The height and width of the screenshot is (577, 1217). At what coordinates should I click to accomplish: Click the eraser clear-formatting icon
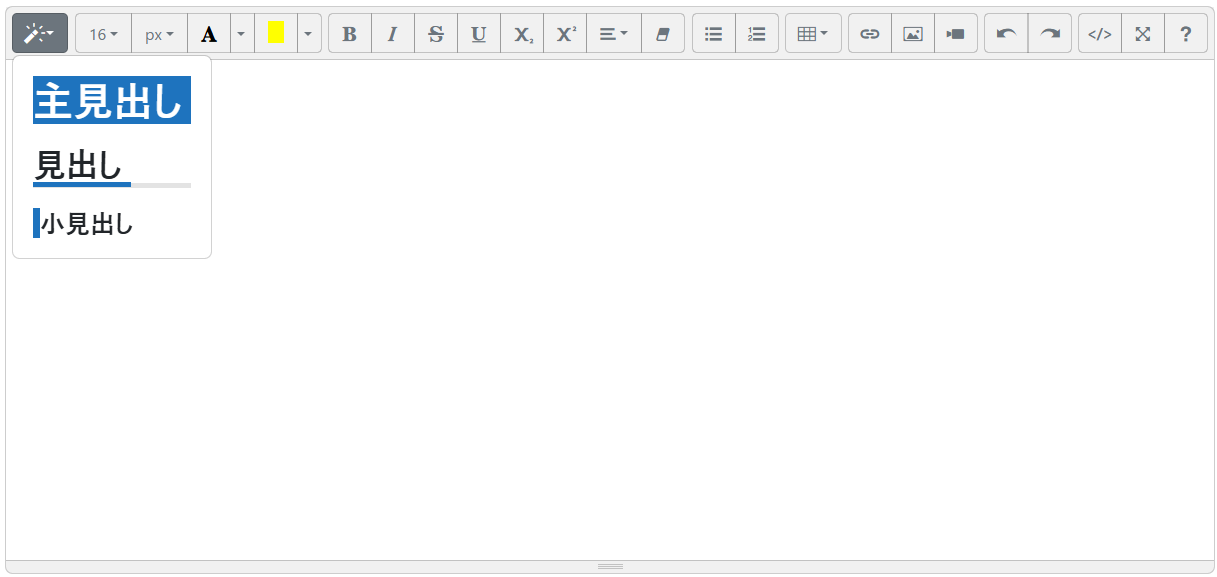click(x=662, y=34)
